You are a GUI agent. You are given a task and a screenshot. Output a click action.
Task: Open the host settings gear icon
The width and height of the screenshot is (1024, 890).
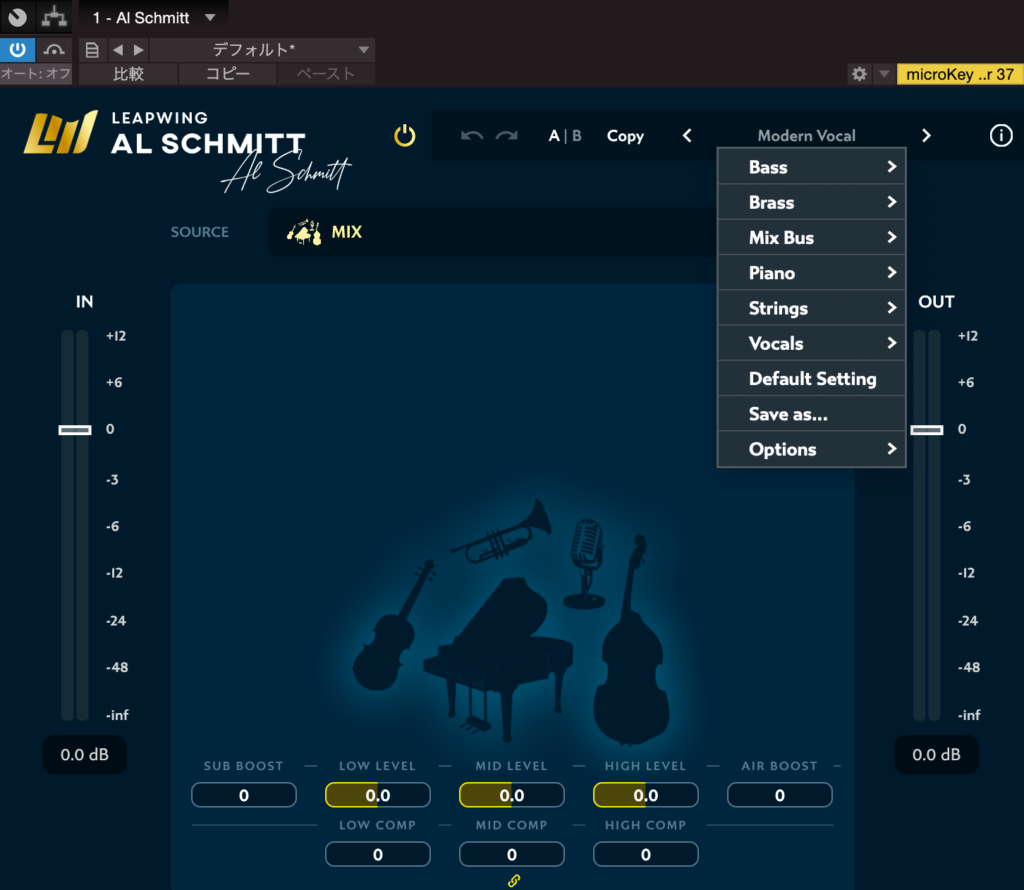point(858,74)
